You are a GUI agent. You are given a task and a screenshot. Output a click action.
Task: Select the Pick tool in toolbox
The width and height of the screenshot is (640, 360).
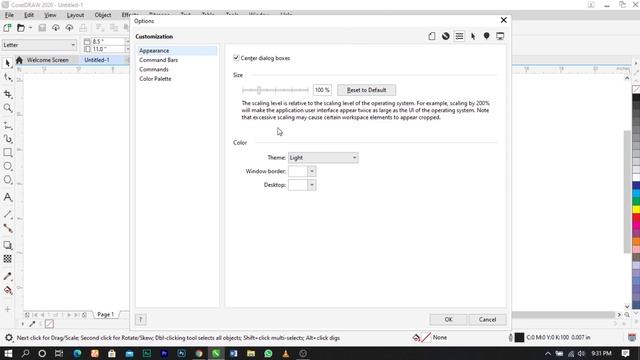pyautogui.click(x=7, y=63)
